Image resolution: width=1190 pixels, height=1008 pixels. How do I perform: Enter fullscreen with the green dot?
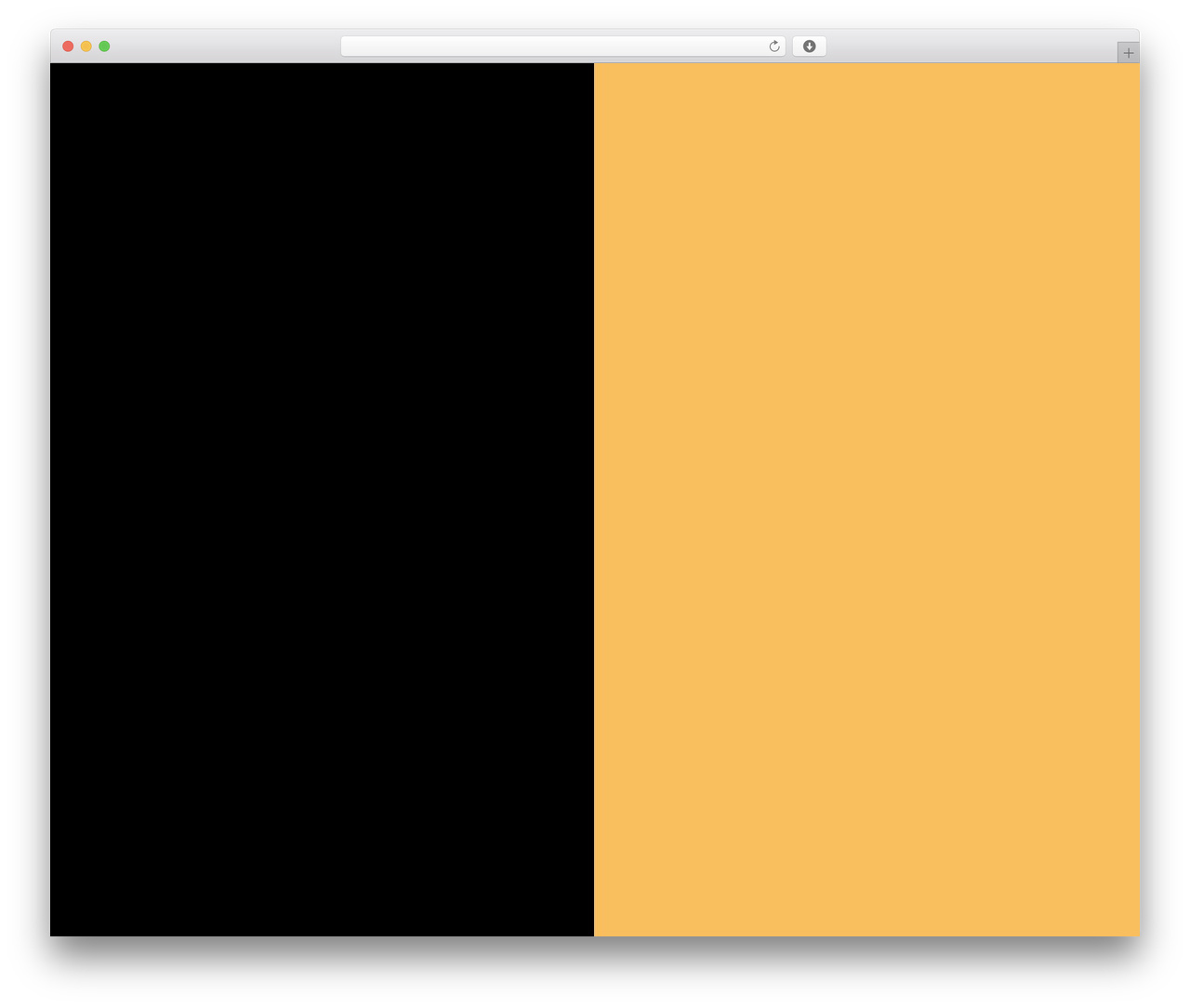click(x=104, y=46)
